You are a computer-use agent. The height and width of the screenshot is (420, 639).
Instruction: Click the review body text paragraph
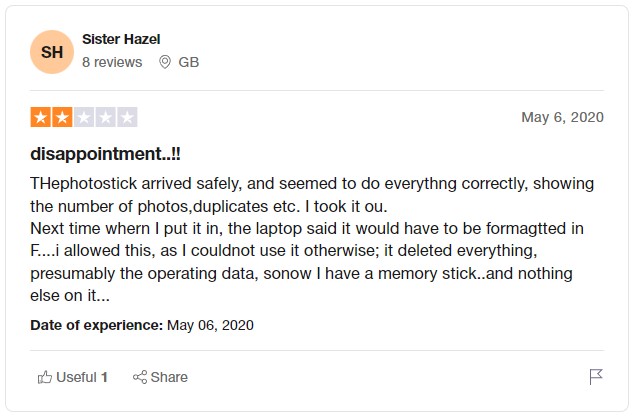point(312,238)
